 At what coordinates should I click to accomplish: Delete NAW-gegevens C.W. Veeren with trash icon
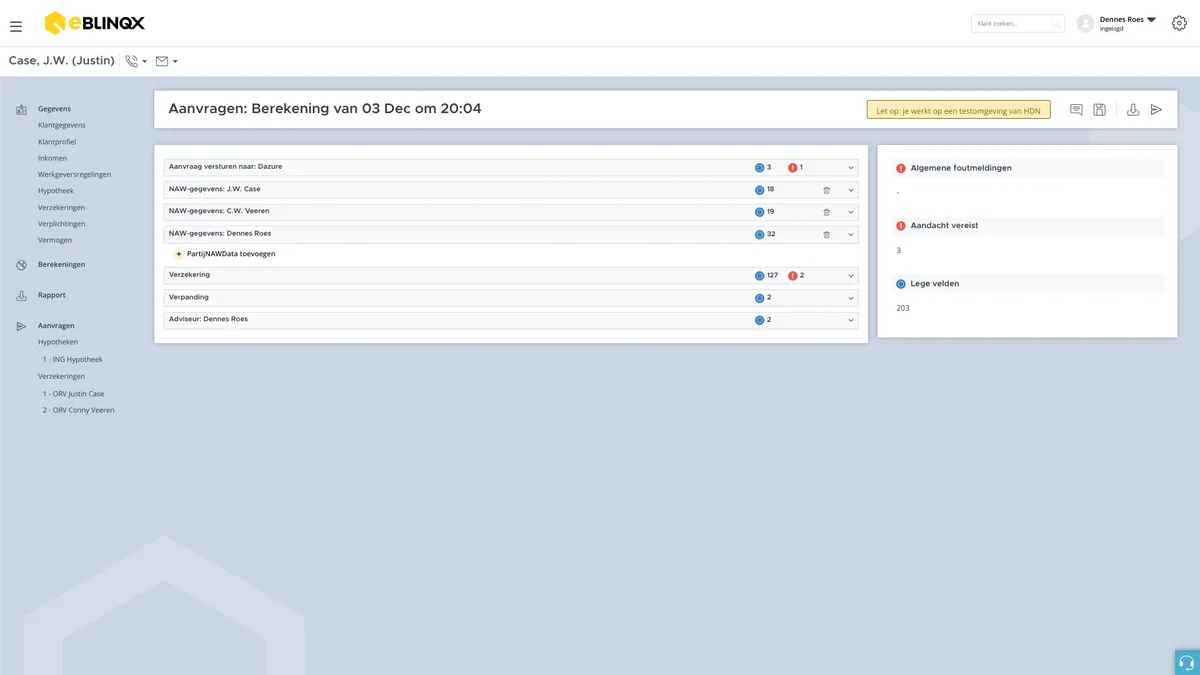826,212
